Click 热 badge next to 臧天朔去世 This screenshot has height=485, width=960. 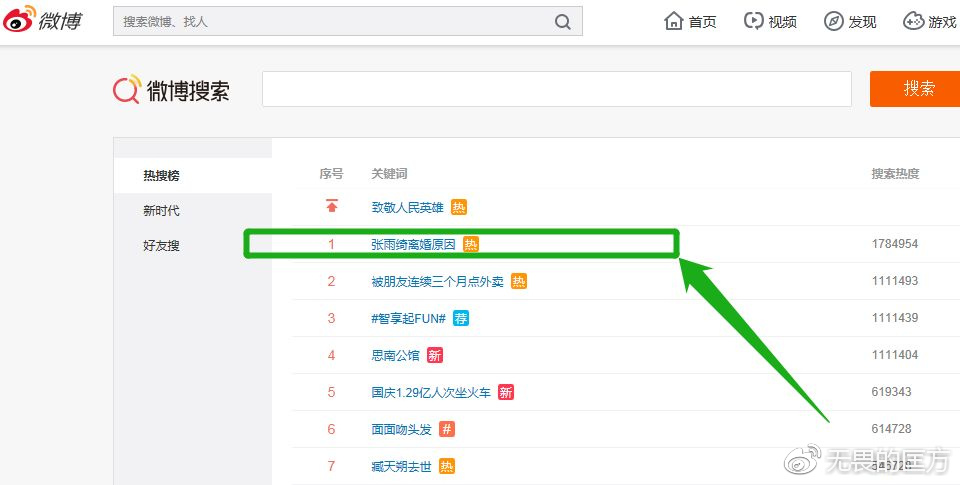447,467
